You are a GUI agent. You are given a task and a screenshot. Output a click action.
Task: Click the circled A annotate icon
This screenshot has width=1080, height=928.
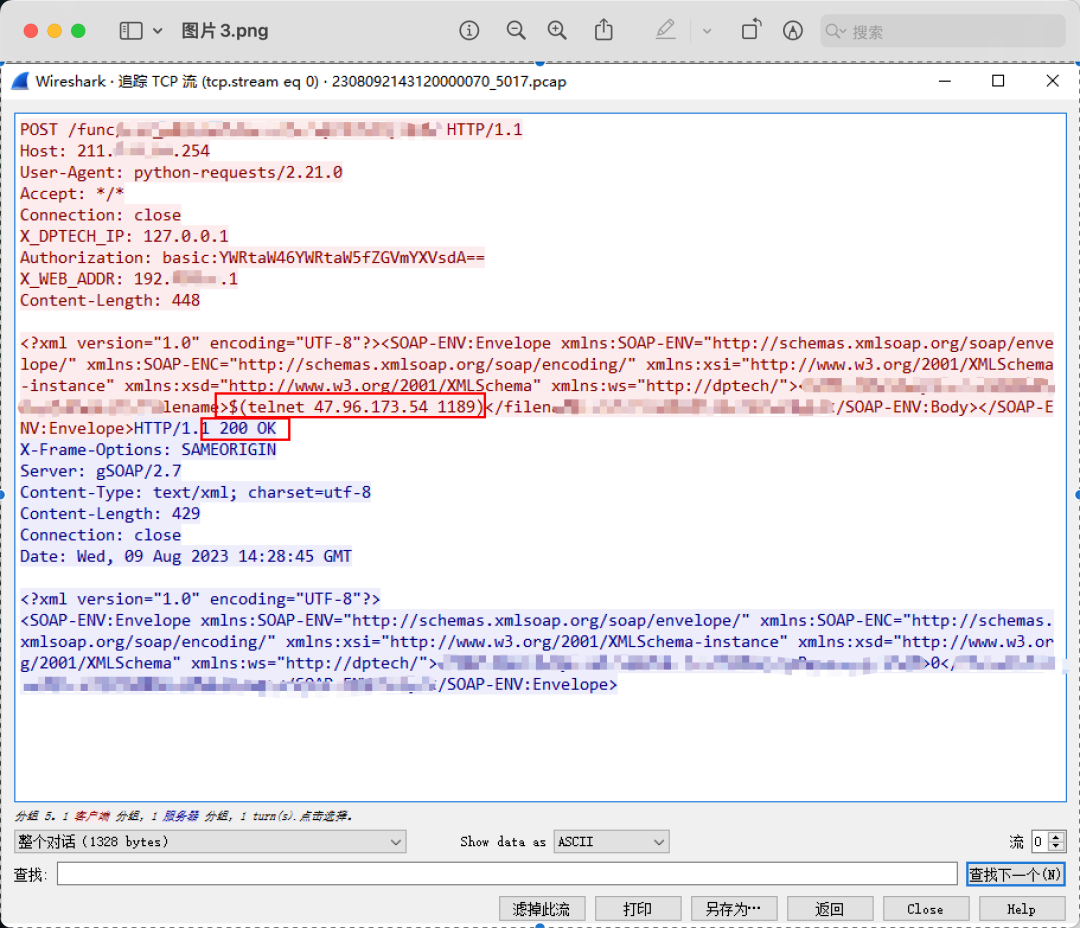pyautogui.click(x=793, y=31)
